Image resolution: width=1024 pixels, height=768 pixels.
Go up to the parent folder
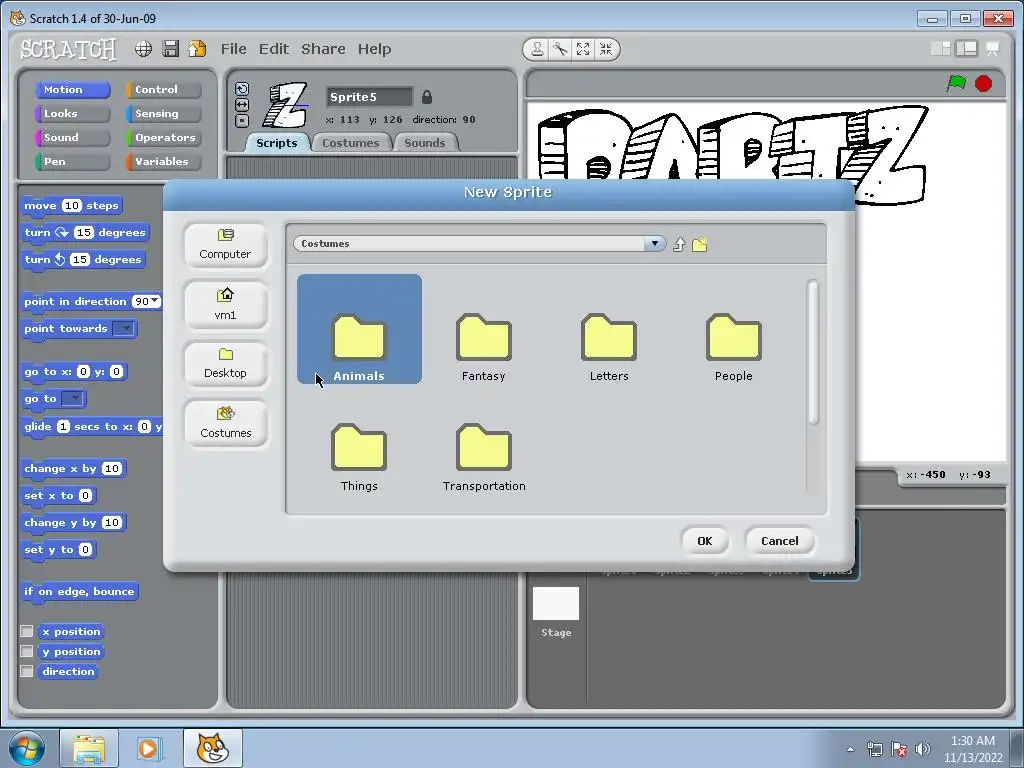tap(679, 244)
